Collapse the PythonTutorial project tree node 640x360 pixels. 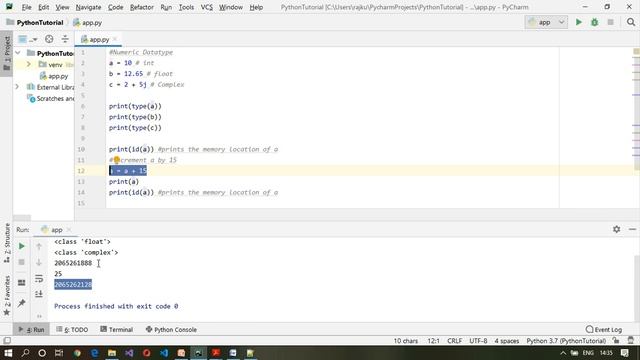coord(18,53)
